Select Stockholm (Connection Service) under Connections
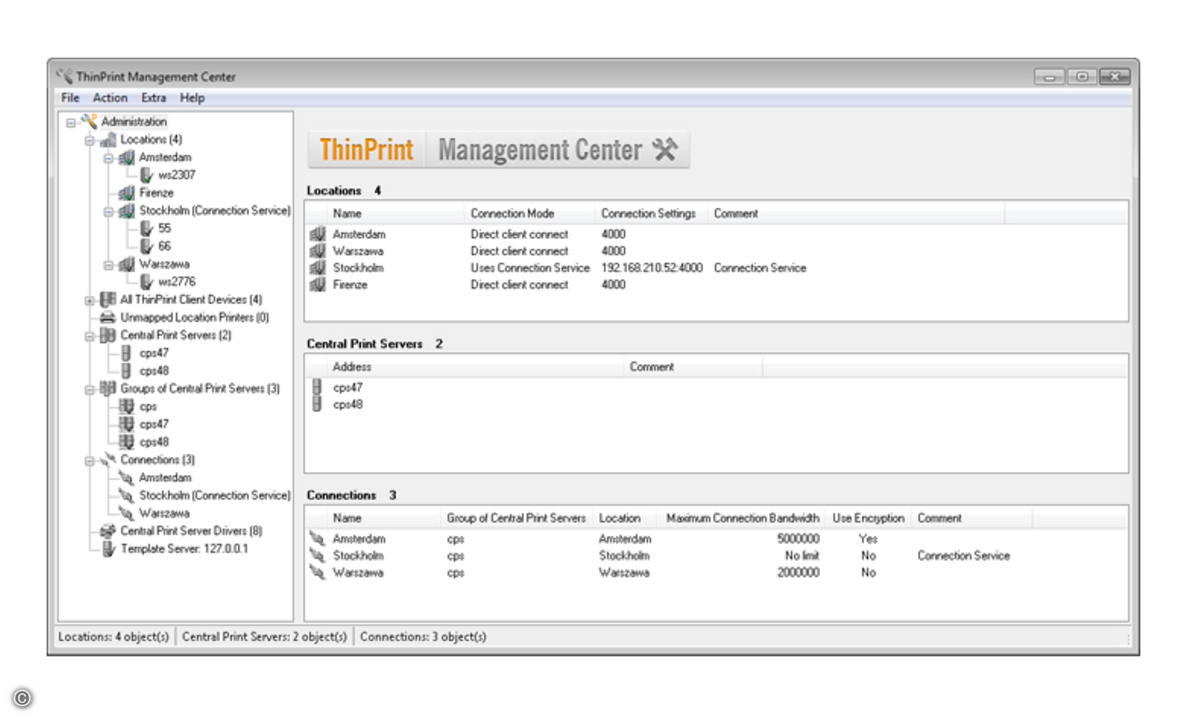Image resolution: width=1200 pixels, height=720 pixels. click(214, 496)
